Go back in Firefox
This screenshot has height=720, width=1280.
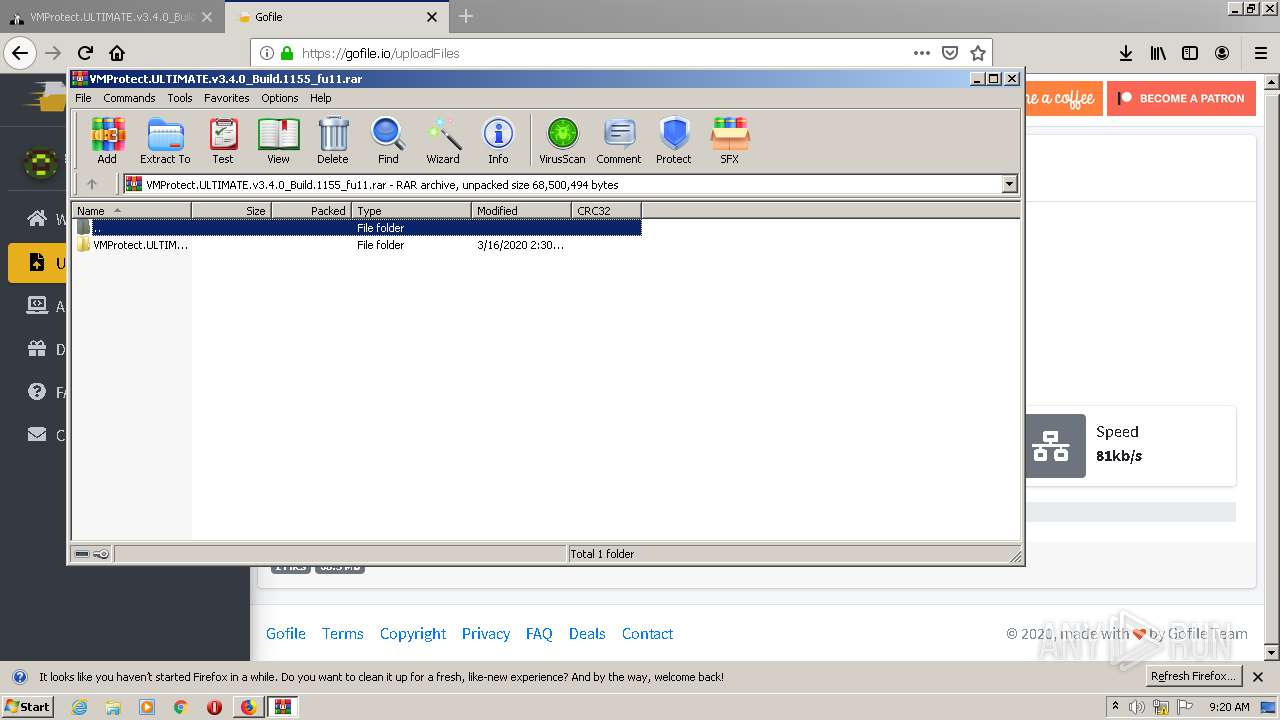20,53
